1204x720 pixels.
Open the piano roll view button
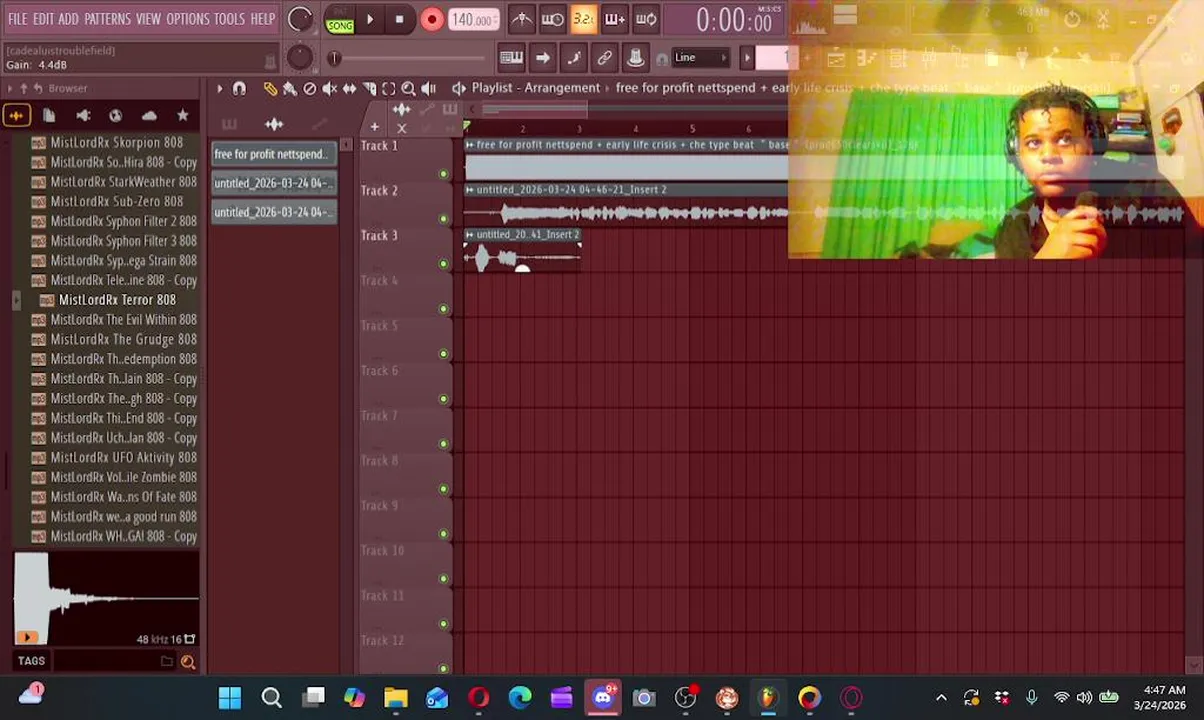(x=511, y=58)
